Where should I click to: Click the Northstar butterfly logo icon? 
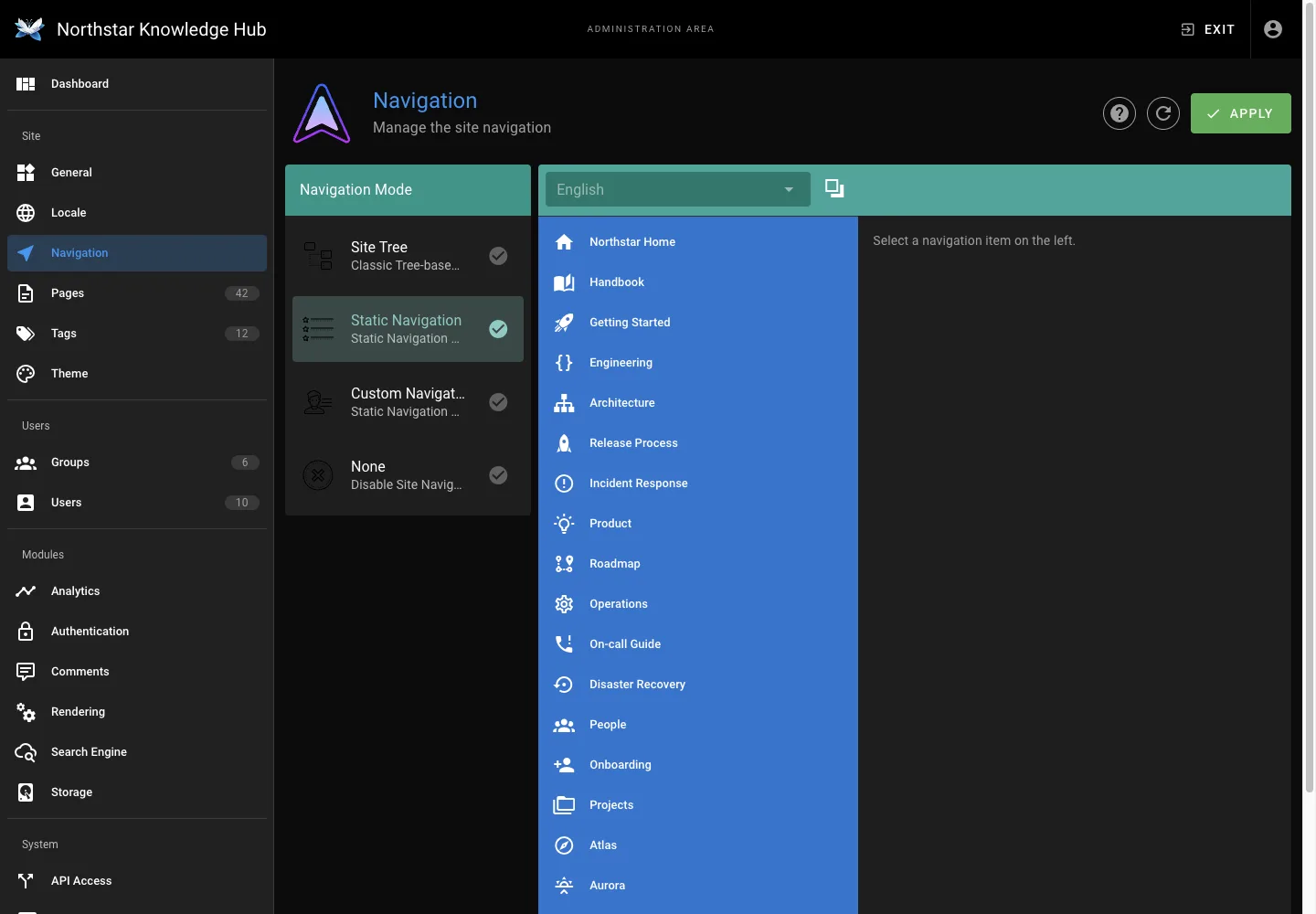[x=29, y=29]
